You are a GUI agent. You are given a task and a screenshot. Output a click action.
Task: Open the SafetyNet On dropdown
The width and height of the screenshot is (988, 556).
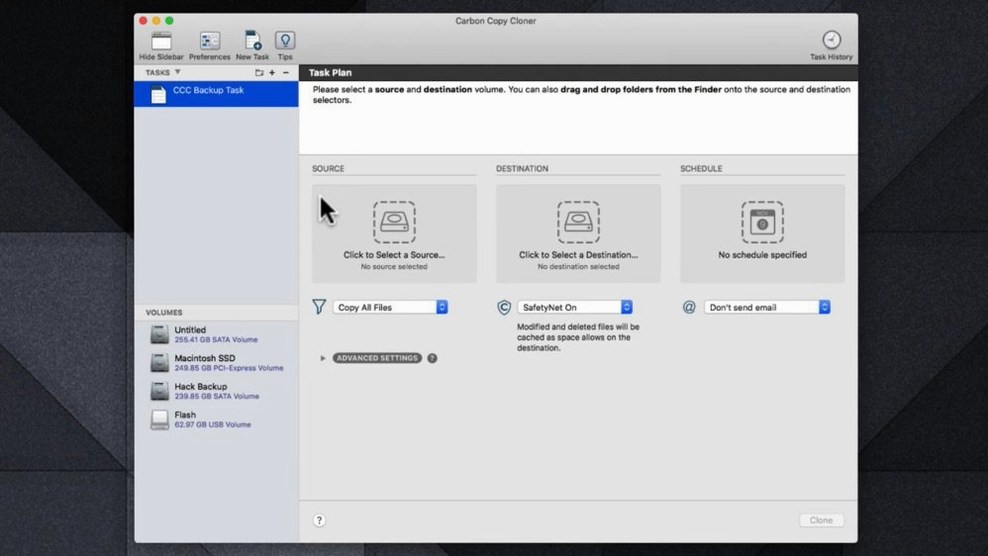click(575, 307)
